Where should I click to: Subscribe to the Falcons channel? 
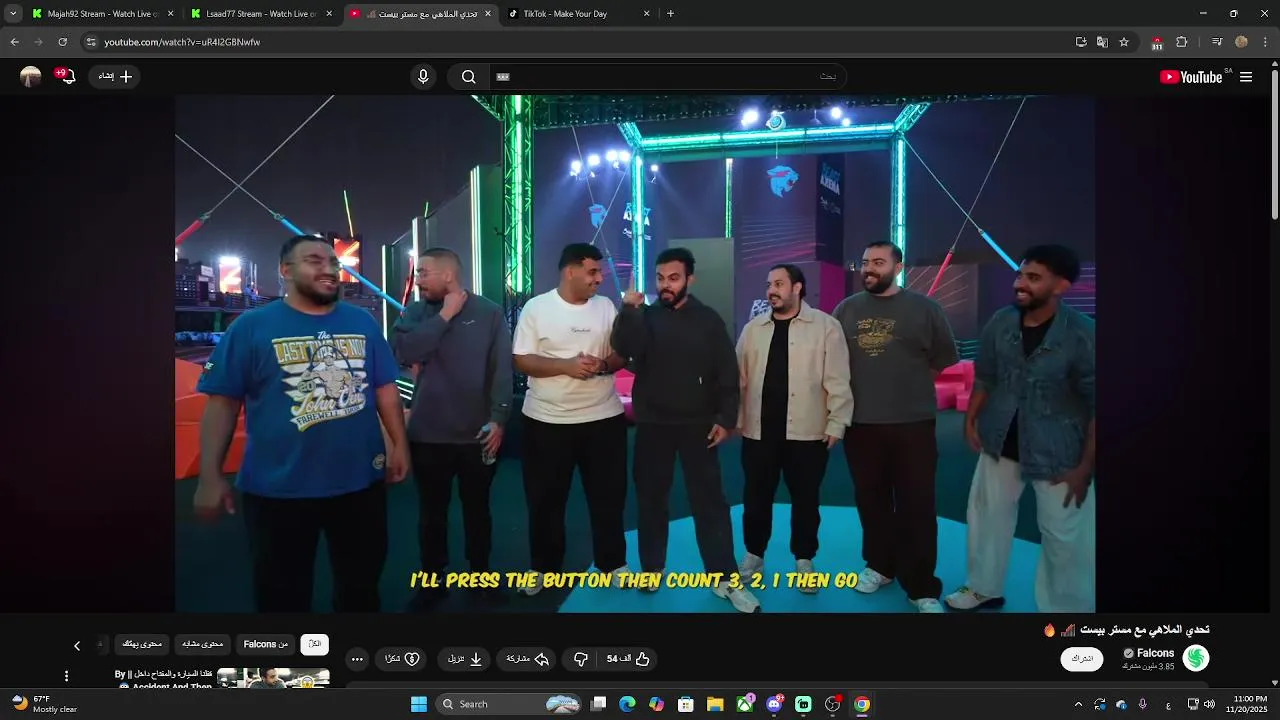(1082, 659)
